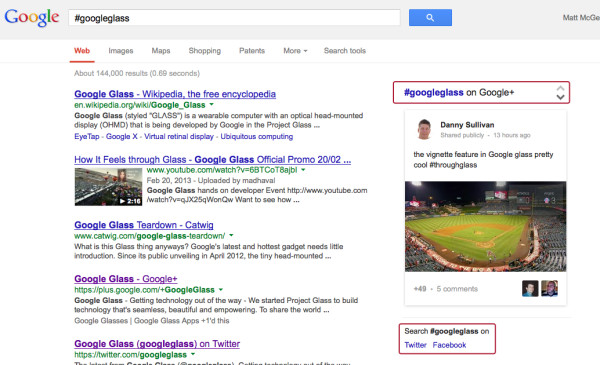The image size is (600, 365).
Task: Open the Google X sitelink
Action: 122,136
